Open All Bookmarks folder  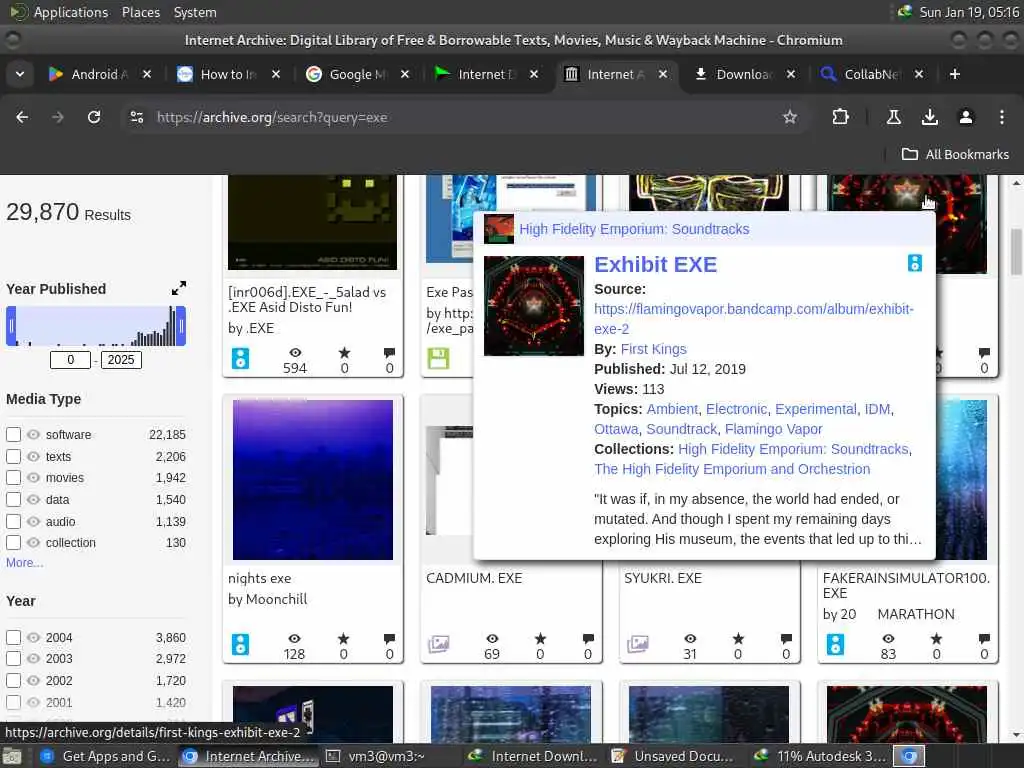tap(955, 154)
